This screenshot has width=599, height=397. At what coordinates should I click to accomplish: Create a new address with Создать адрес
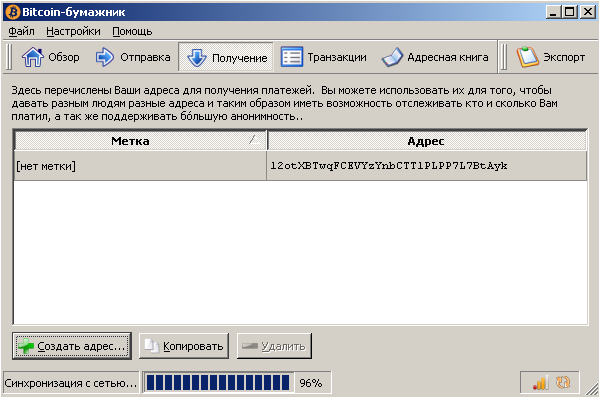[x=72, y=346]
